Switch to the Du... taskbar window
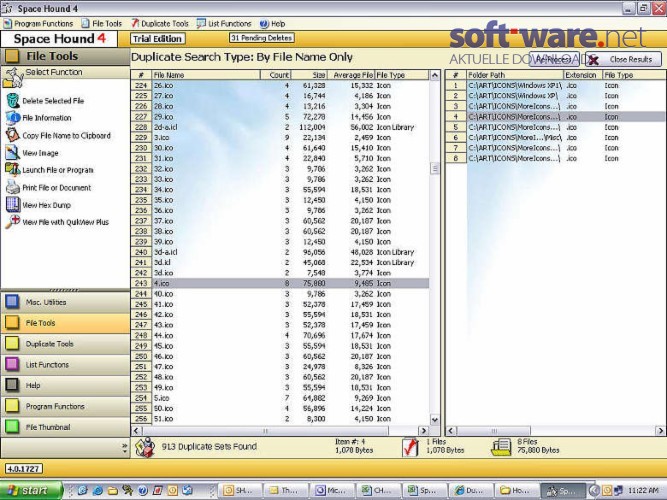The height and width of the screenshot is (500, 667). click(470, 490)
